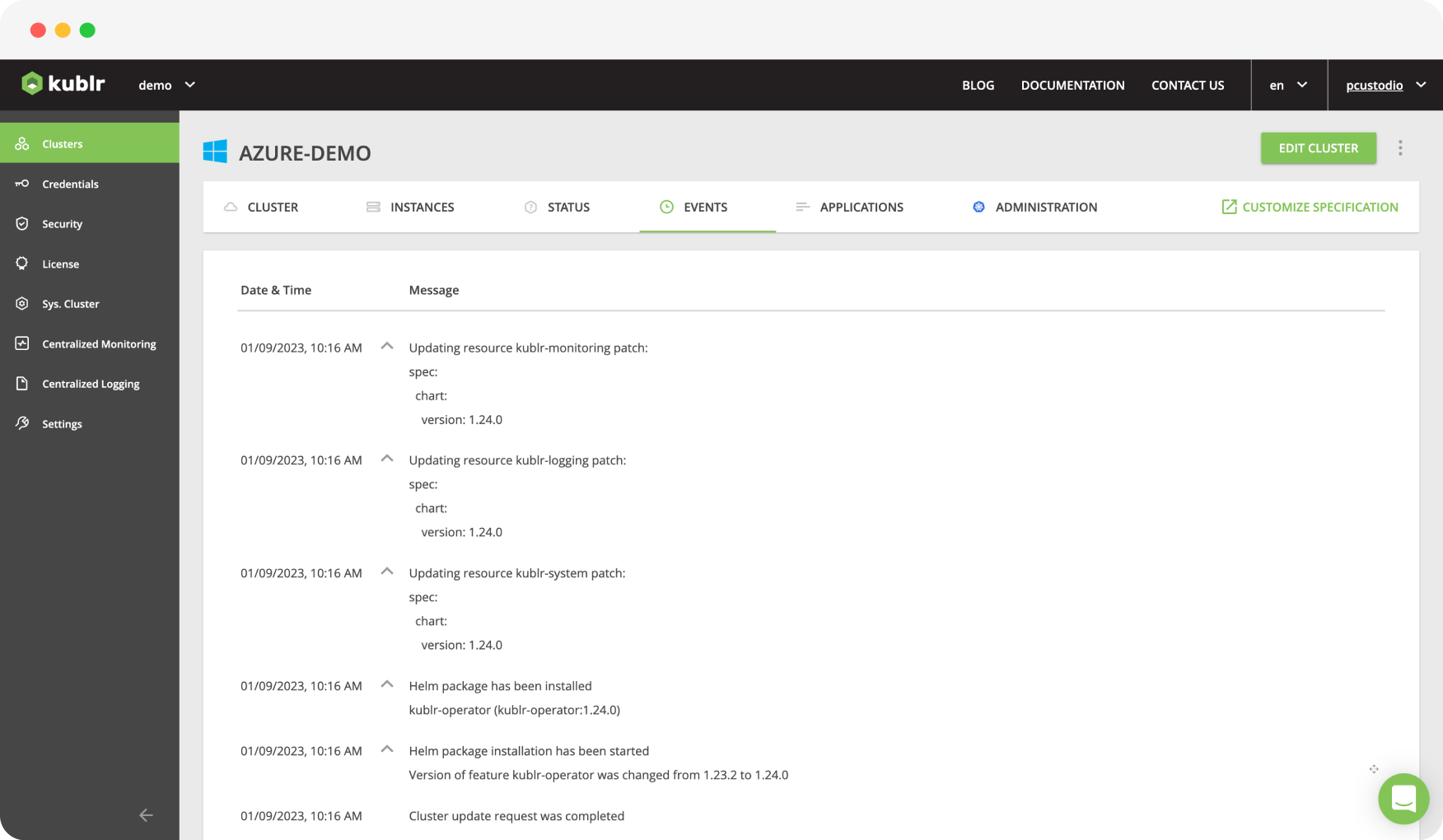The height and width of the screenshot is (840, 1443).
Task: Click the AZURE-DEMO cluster title
Action: [x=305, y=152]
